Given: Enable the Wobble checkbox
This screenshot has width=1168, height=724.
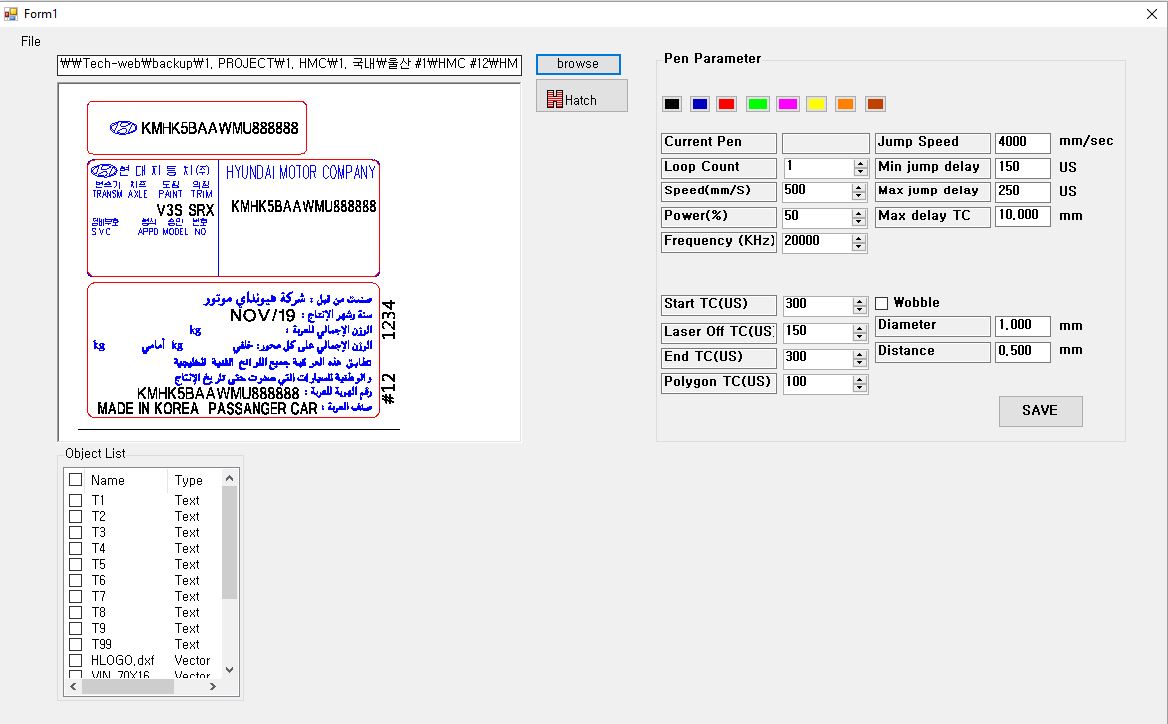Looking at the screenshot, I should coord(882,303).
